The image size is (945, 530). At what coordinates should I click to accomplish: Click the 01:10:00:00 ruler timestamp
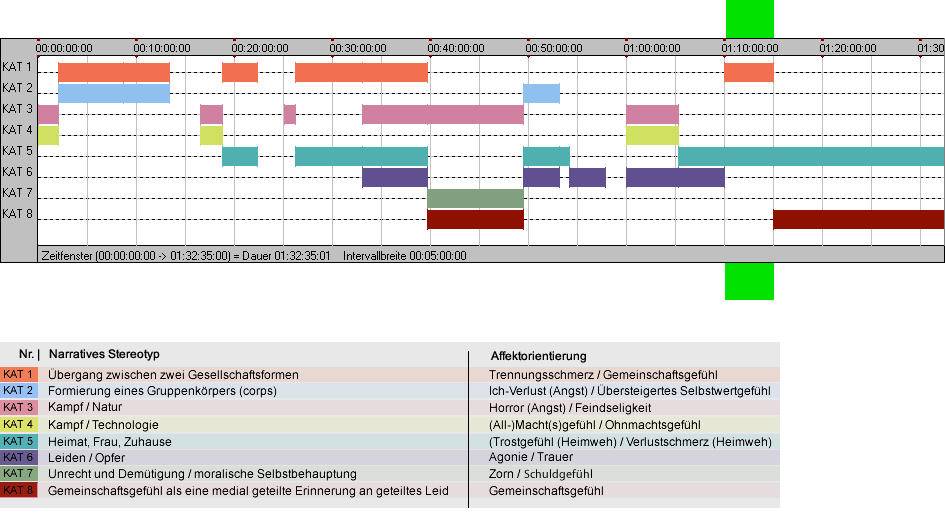coord(750,48)
